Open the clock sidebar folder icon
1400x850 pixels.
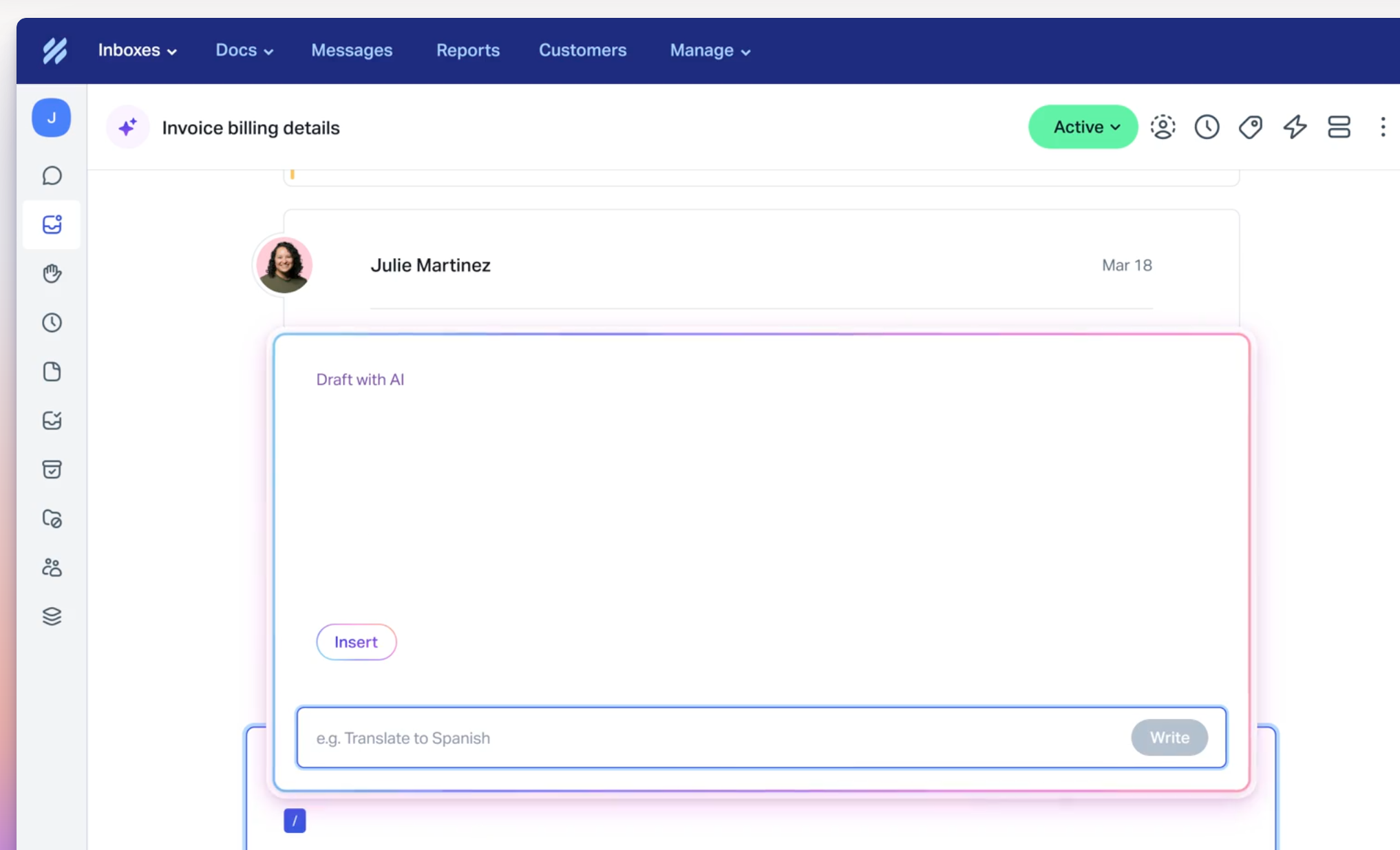(x=52, y=323)
